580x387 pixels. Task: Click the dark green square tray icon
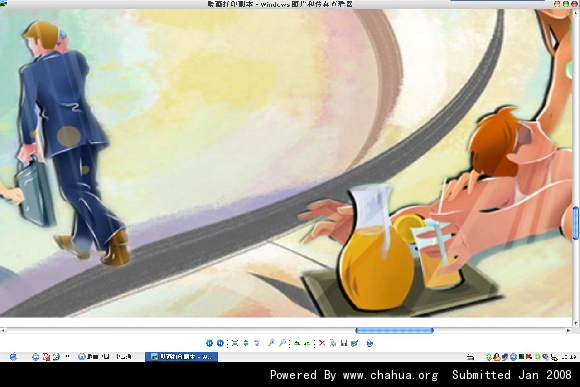521,357
